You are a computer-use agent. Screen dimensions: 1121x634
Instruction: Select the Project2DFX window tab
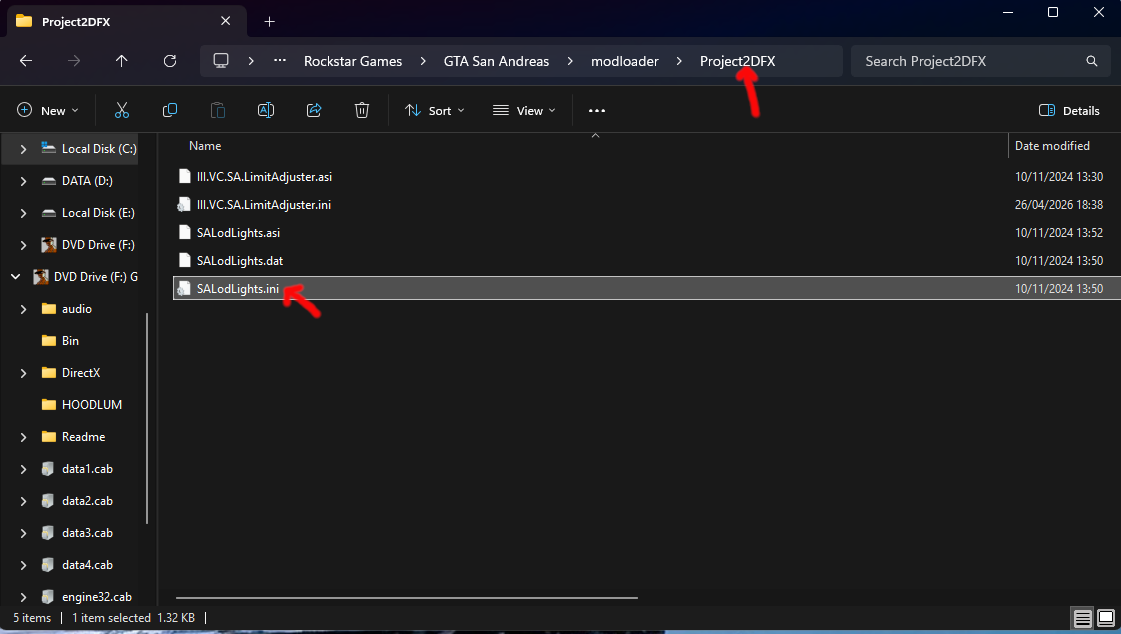[x=127, y=21]
